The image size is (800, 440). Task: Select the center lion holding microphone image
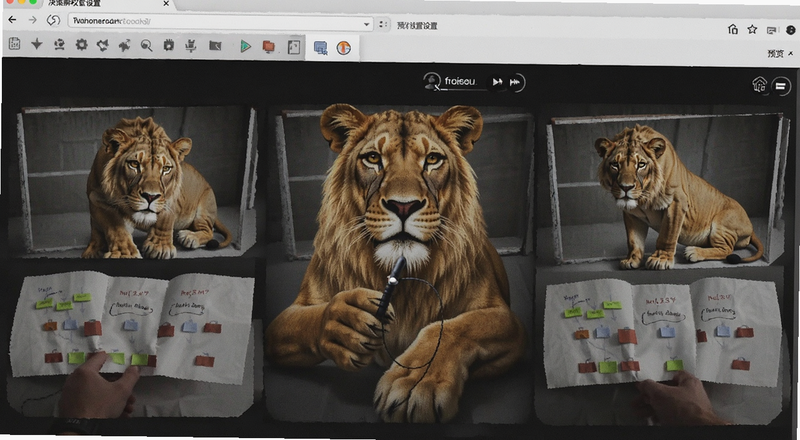click(399, 263)
